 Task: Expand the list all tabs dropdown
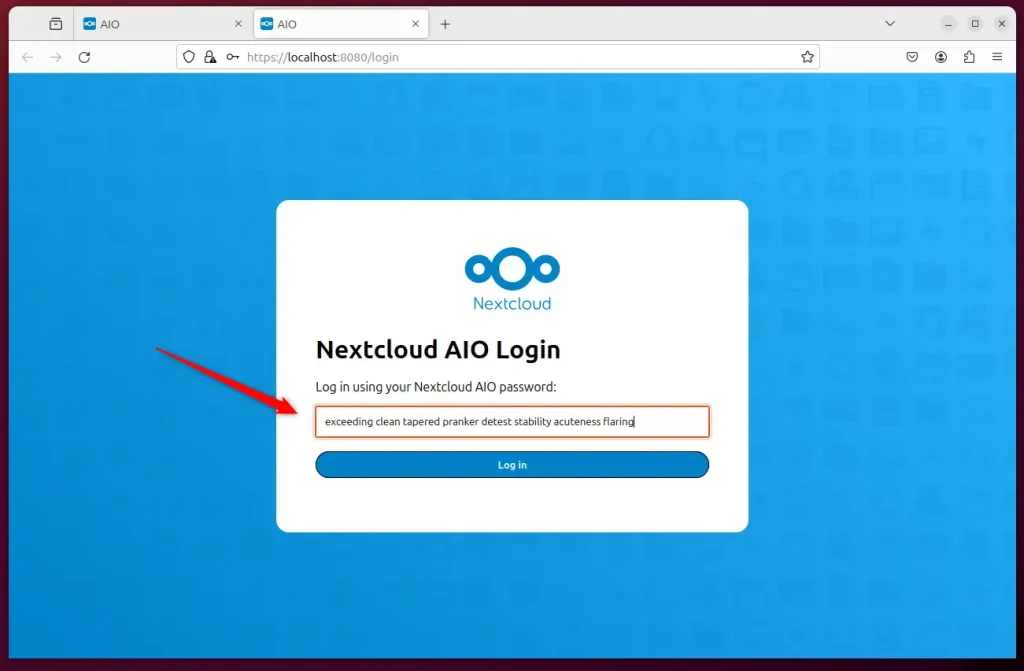[x=889, y=24]
